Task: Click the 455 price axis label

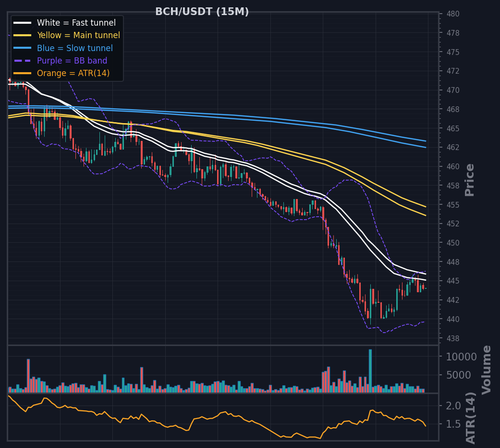Action: (453, 205)
